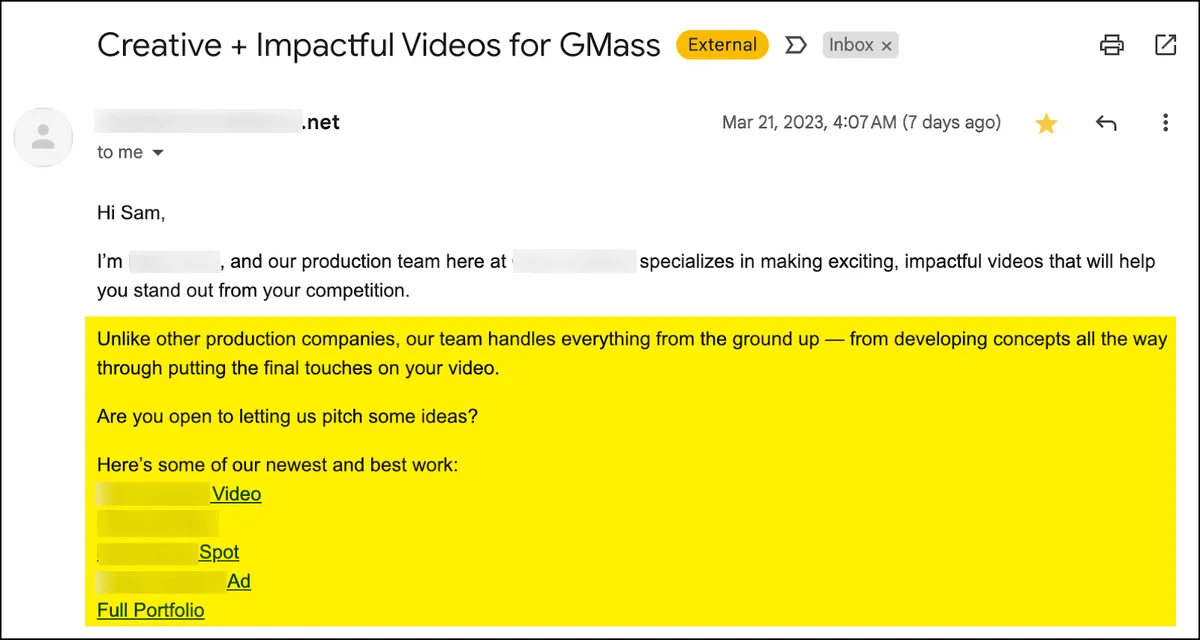The width and height of the screenshot is (1200, 640).
Task: Open the Full Portfolio link
Action: coord(151,610)
